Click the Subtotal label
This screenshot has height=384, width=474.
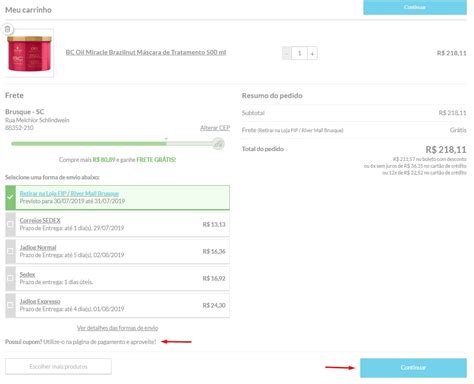click(253, 113)
